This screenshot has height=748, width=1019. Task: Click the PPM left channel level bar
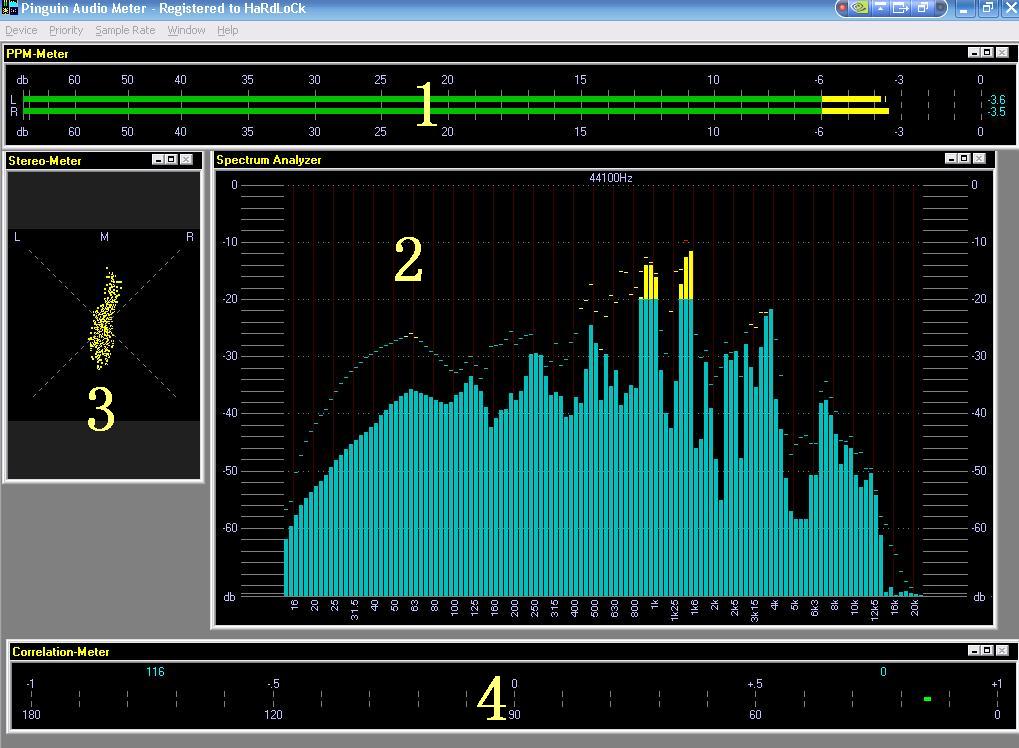pyautogui.click(x=452, y=99)
